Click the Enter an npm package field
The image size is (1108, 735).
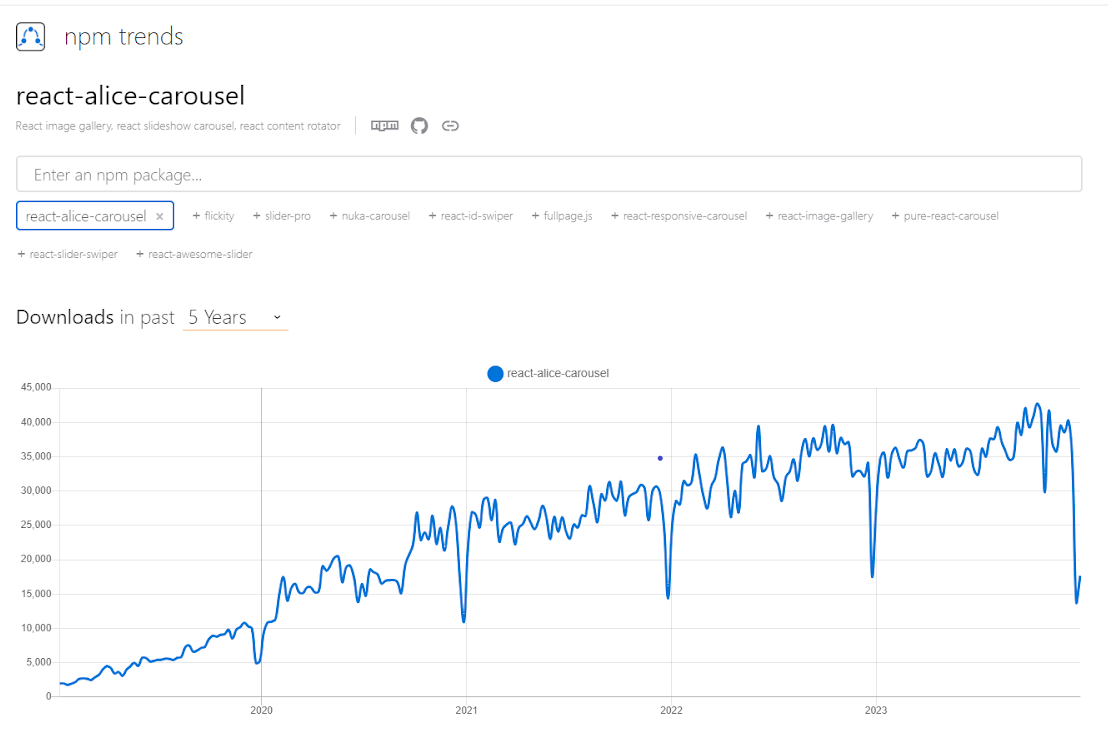point(549,173)
